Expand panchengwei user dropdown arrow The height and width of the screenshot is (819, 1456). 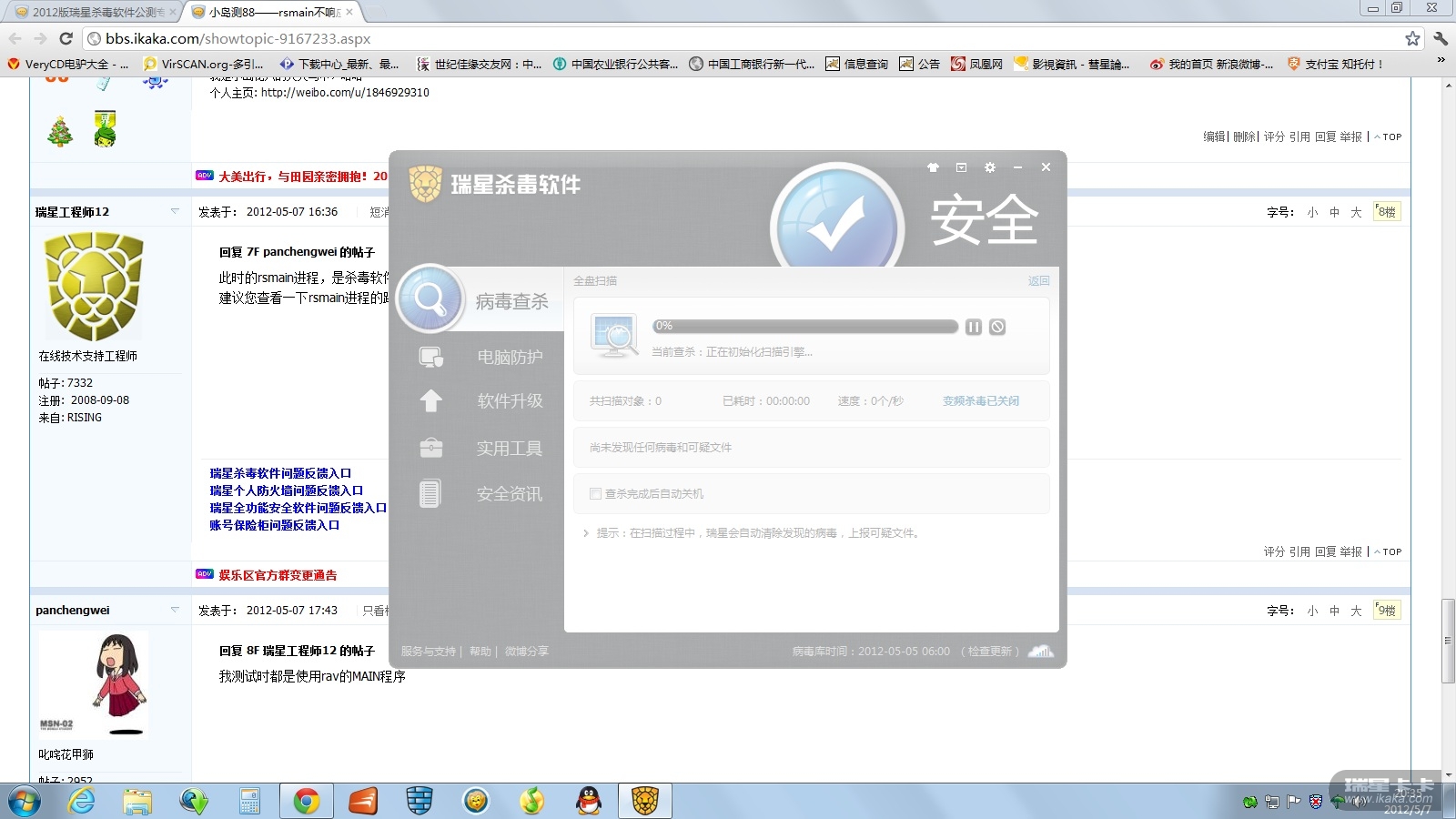point(175,610)
